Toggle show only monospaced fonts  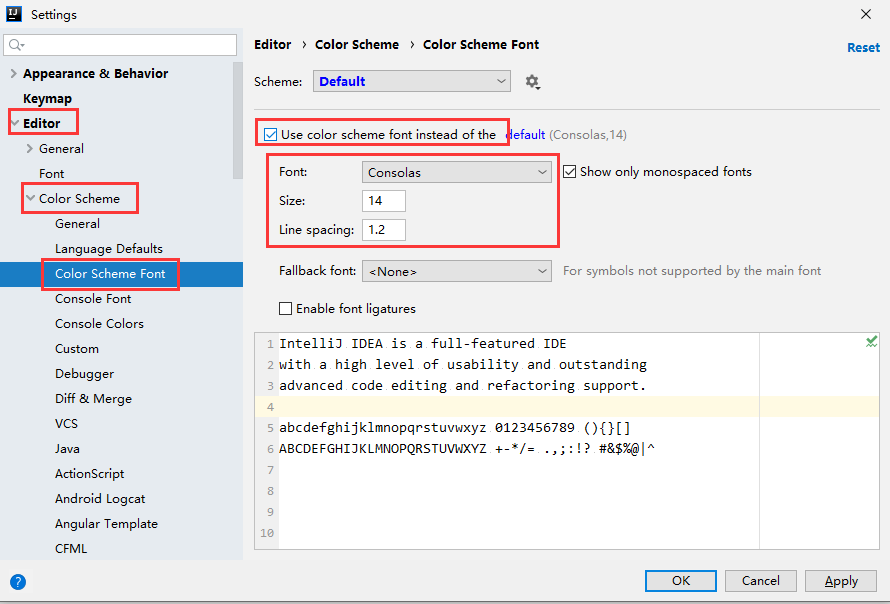[x=569, y=171]
